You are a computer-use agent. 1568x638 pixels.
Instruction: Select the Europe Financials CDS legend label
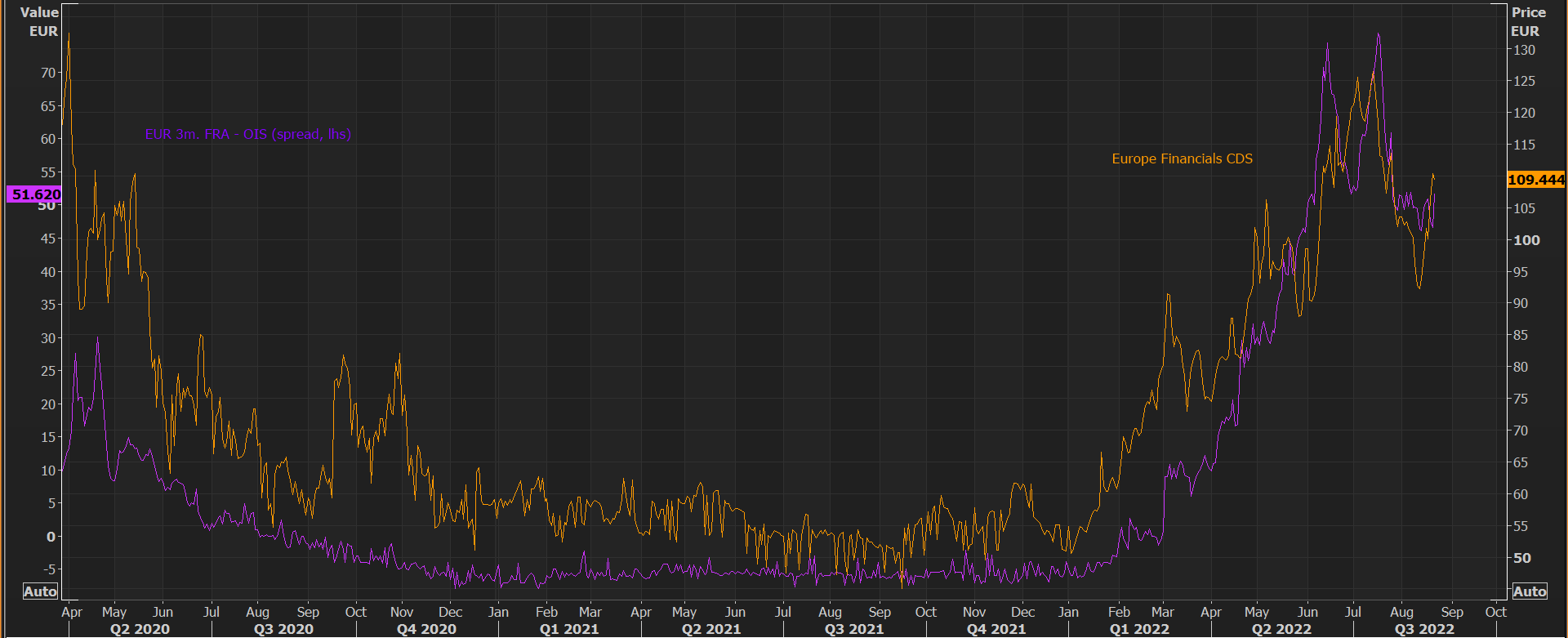1182,158
